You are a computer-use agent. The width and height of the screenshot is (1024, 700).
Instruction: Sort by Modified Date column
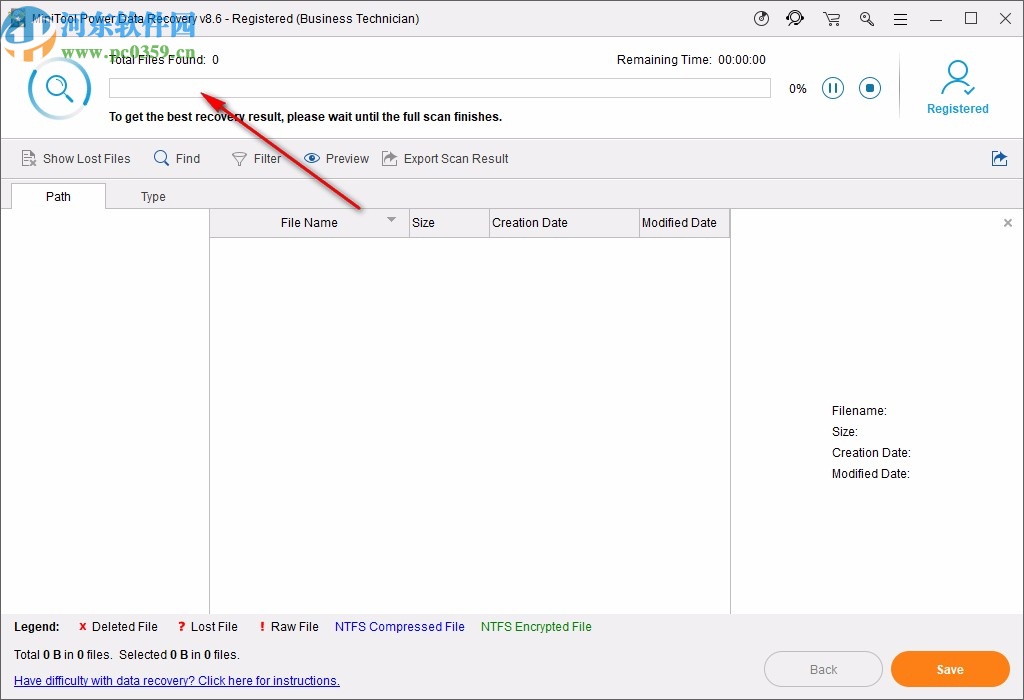(x=684, y=223)
